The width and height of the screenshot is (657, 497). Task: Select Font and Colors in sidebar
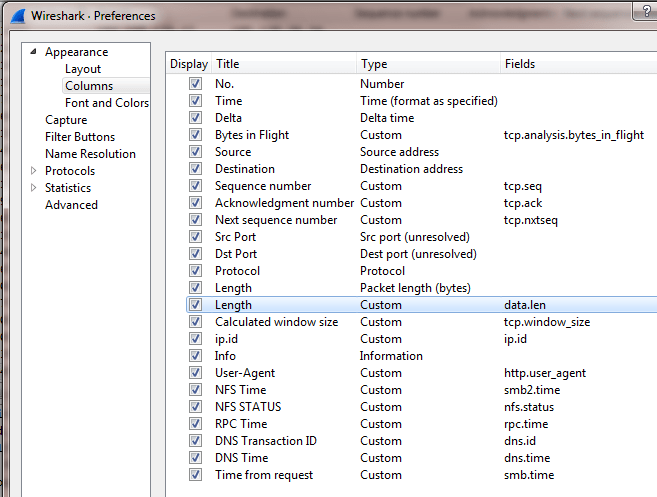[106, 103]
